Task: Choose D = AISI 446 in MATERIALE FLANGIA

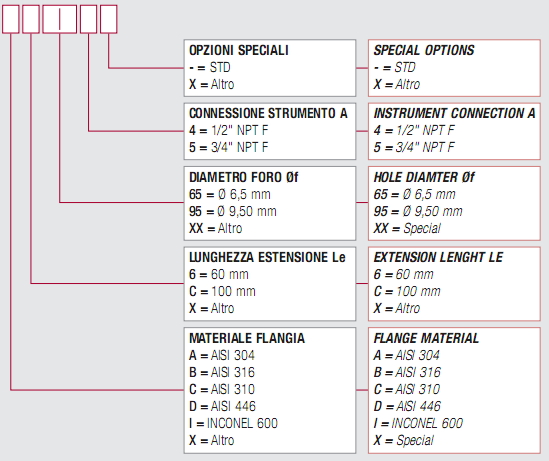Action: click(x=222, y=406)
